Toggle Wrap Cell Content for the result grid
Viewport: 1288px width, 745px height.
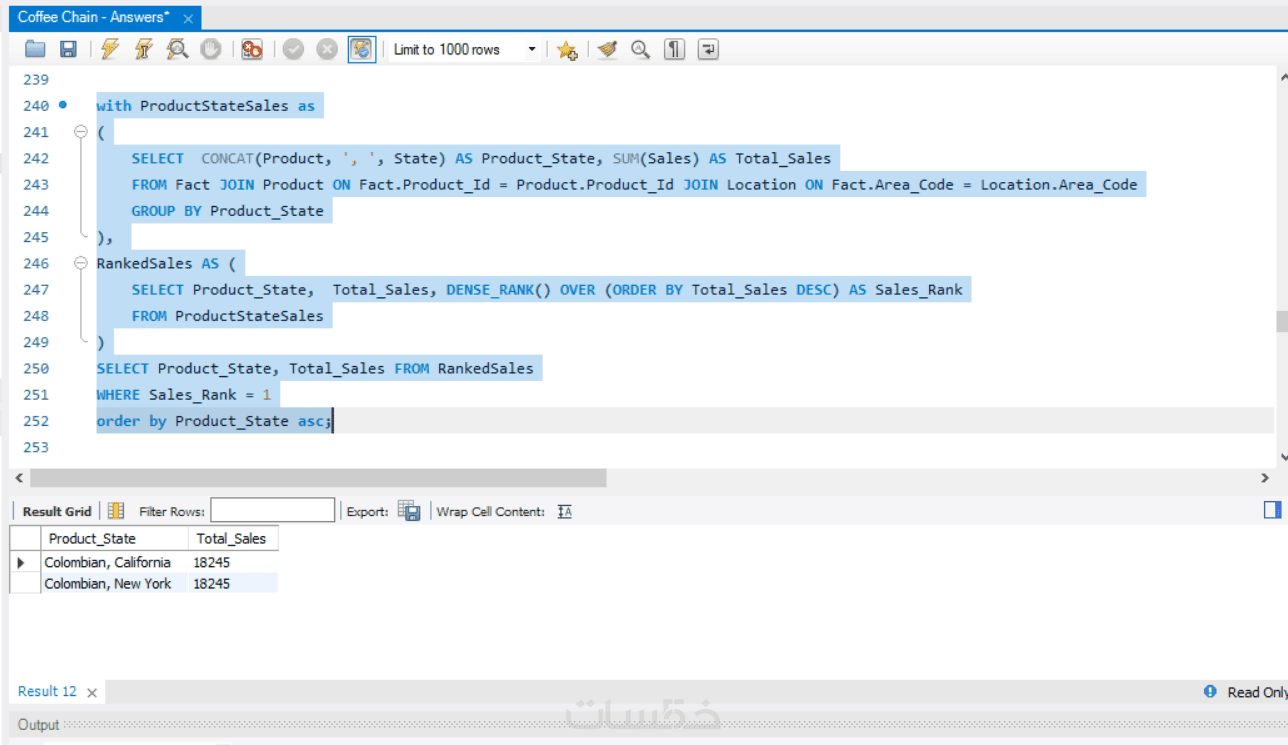565,511
